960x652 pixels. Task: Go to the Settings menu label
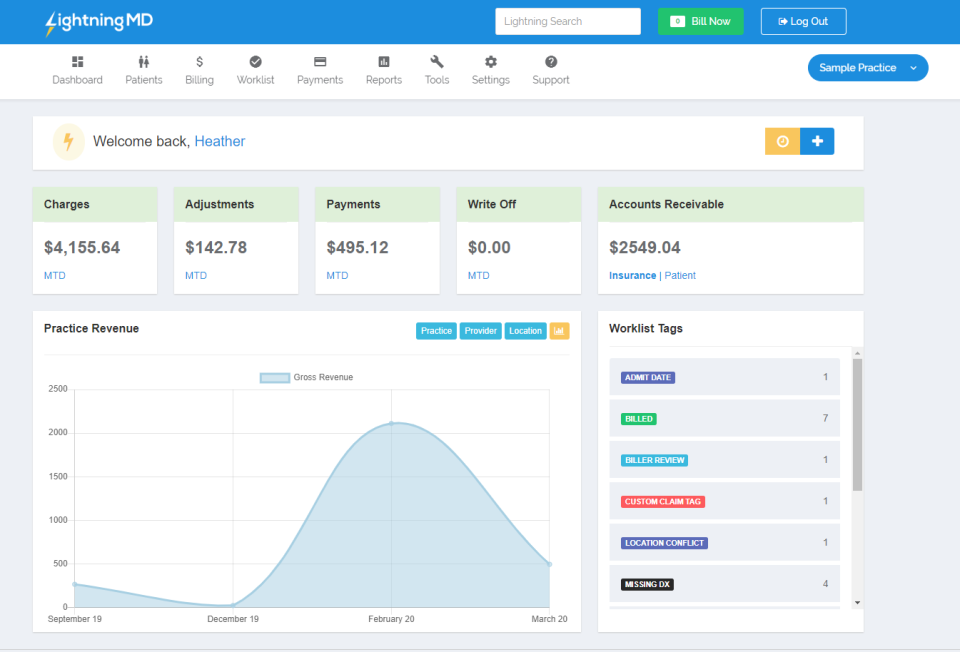pyautogui.click(x=490, y=80)
